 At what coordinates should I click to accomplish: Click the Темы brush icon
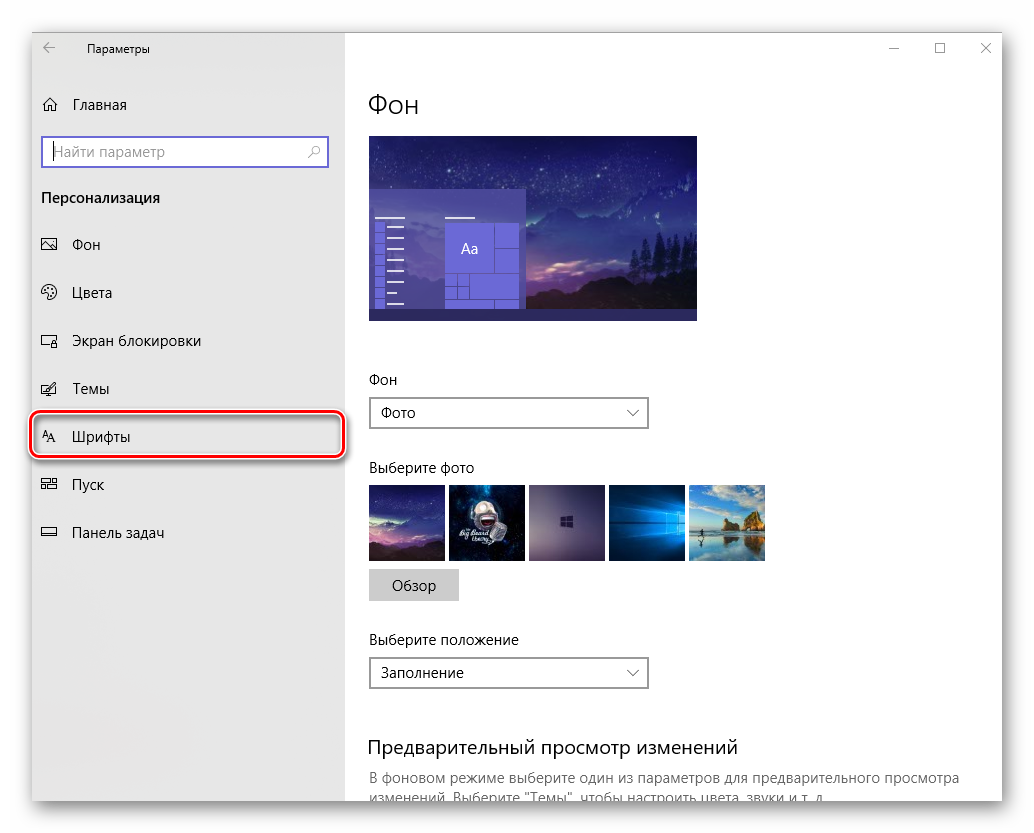pos(49,388)
